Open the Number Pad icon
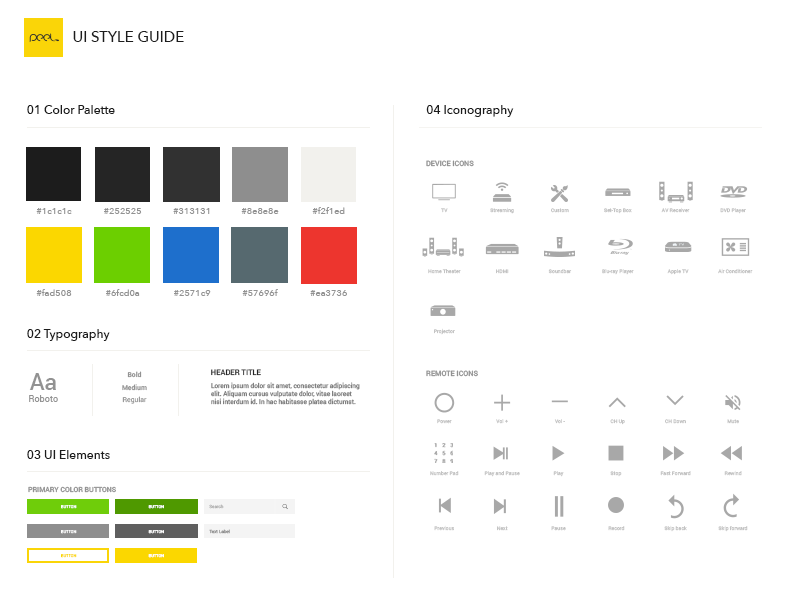 (444, 453)
